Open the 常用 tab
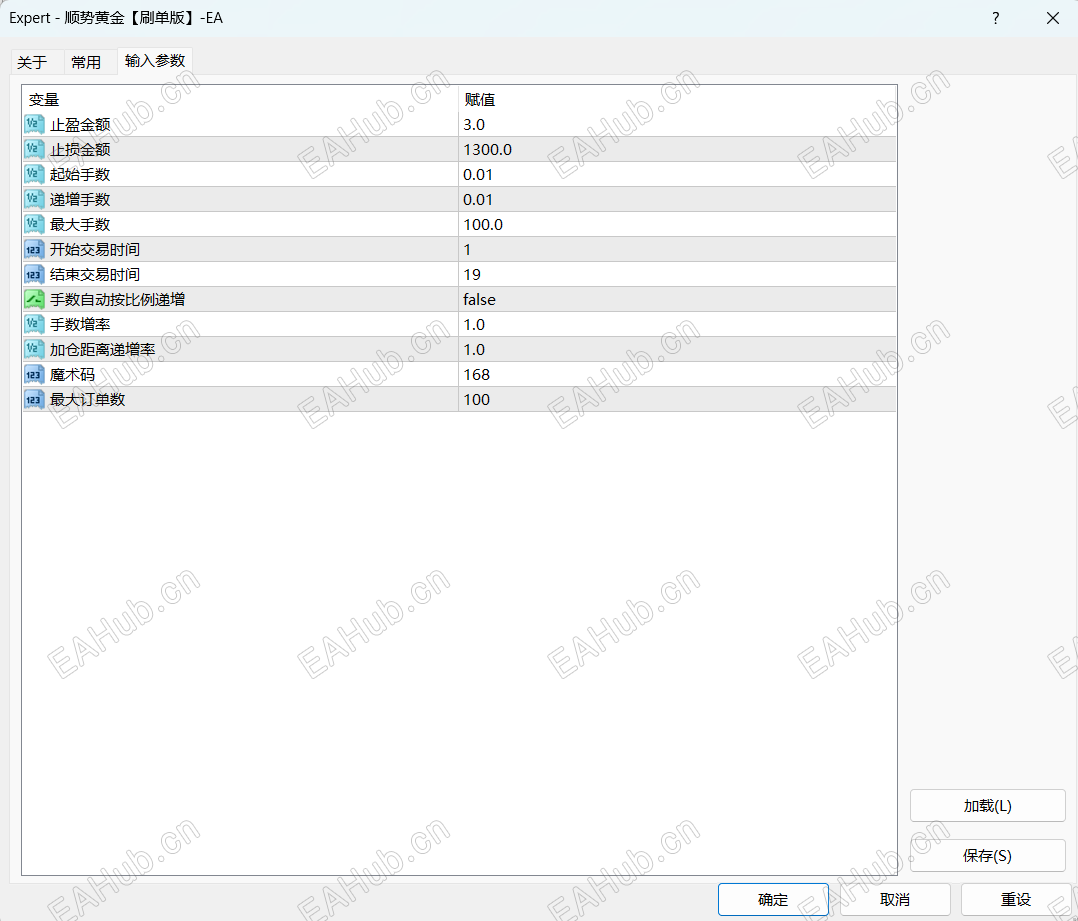Viewport: 1078px width, 921px height. point(88,61)
